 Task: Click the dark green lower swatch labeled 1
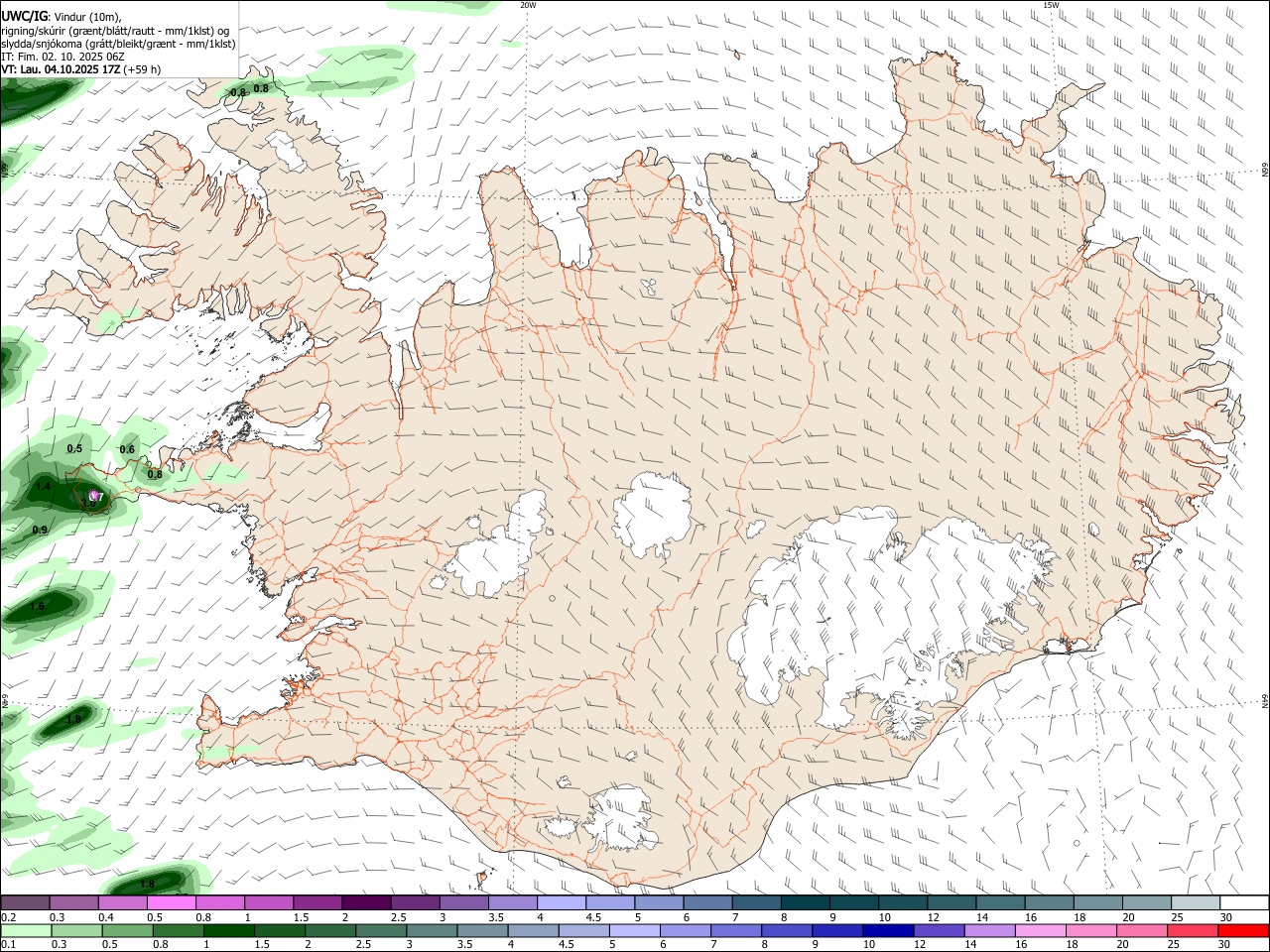228,930
